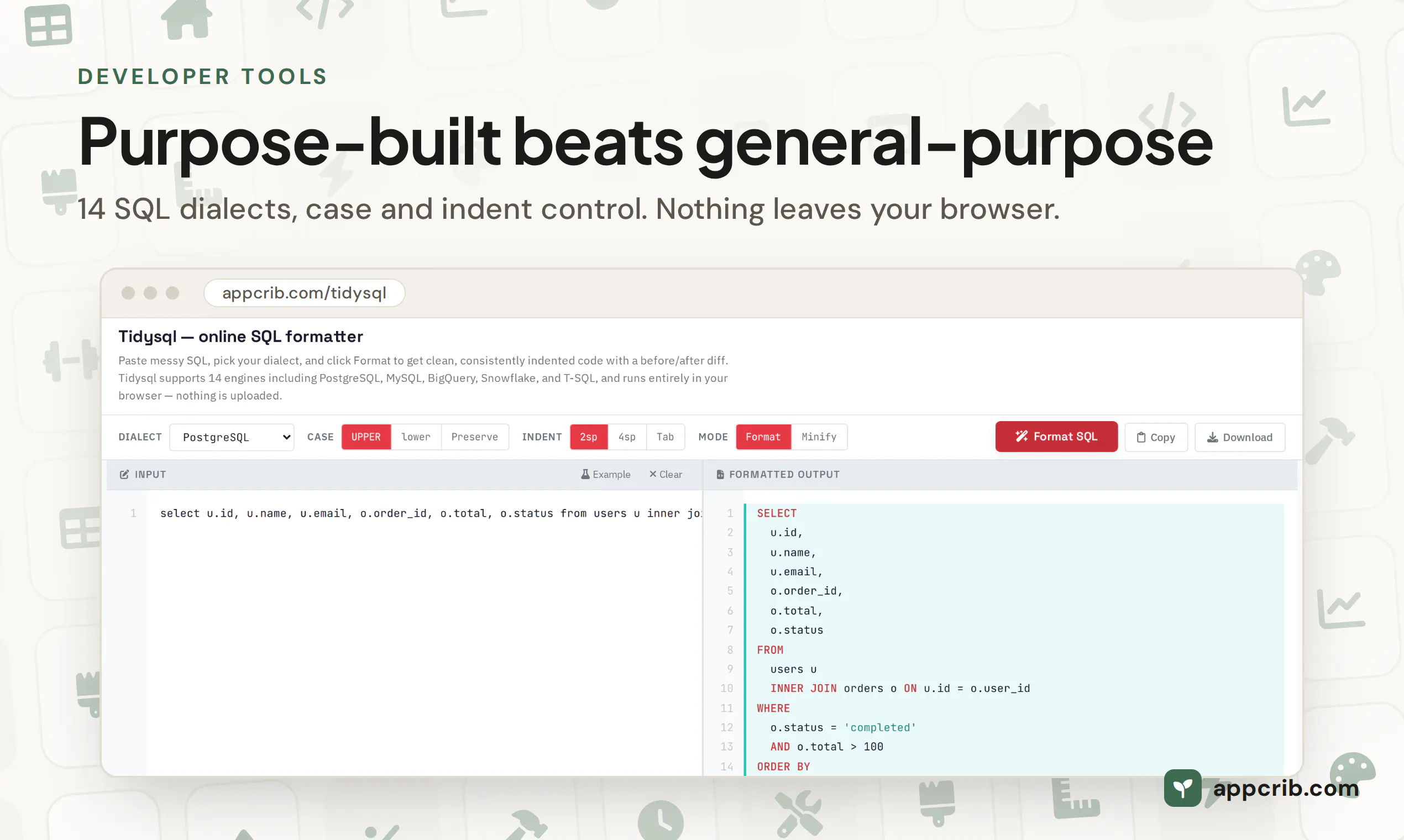The width and height of the screenshot is (1404, 840).
Task: Click the INPUT panel label
Action: 150,474
